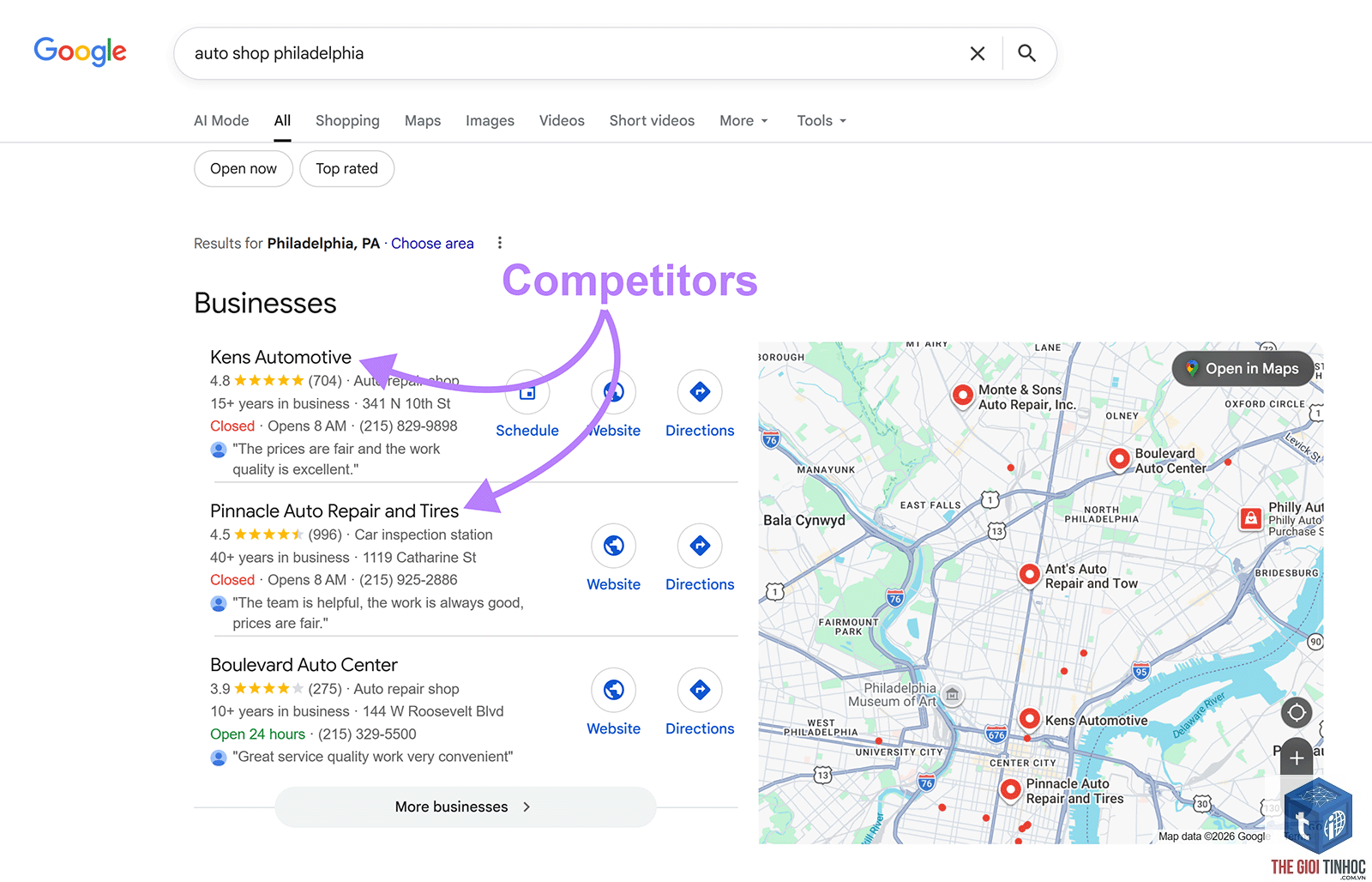Open the three-dot menu beside Choose area
This screenshot has width=1372, height=882.
500,243
